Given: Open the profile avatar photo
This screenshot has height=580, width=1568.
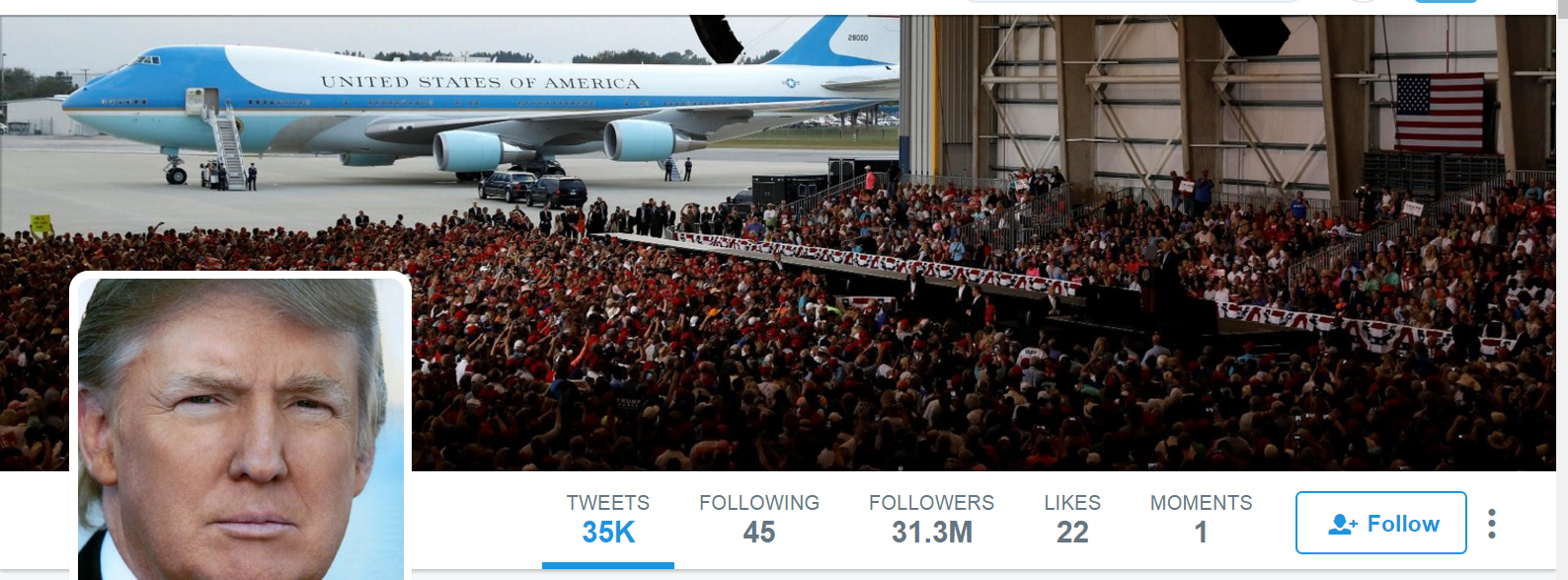Looking at the screenshot, I should 241,429.
